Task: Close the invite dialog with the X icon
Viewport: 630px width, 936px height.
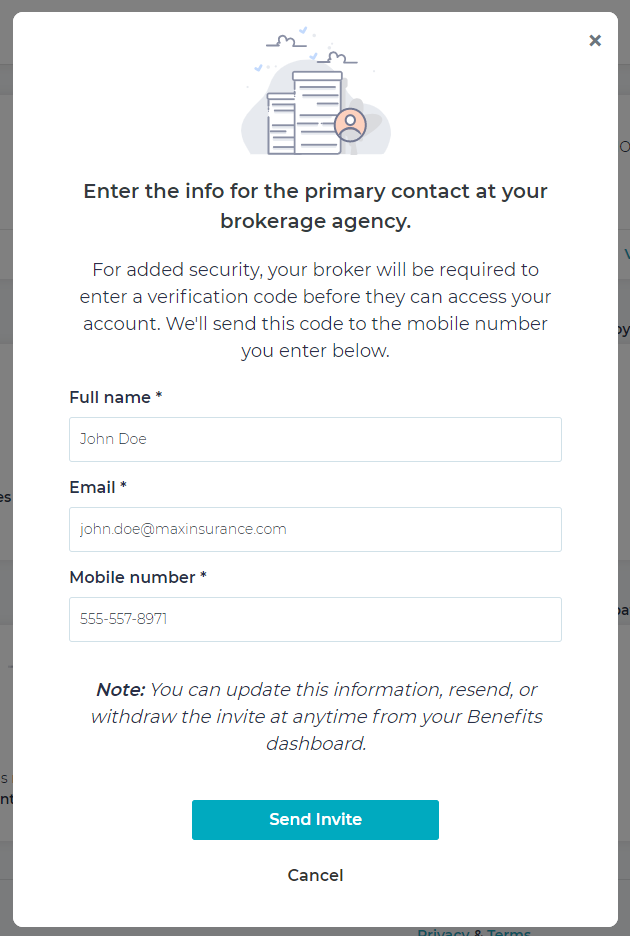Action: coord(595,40)
